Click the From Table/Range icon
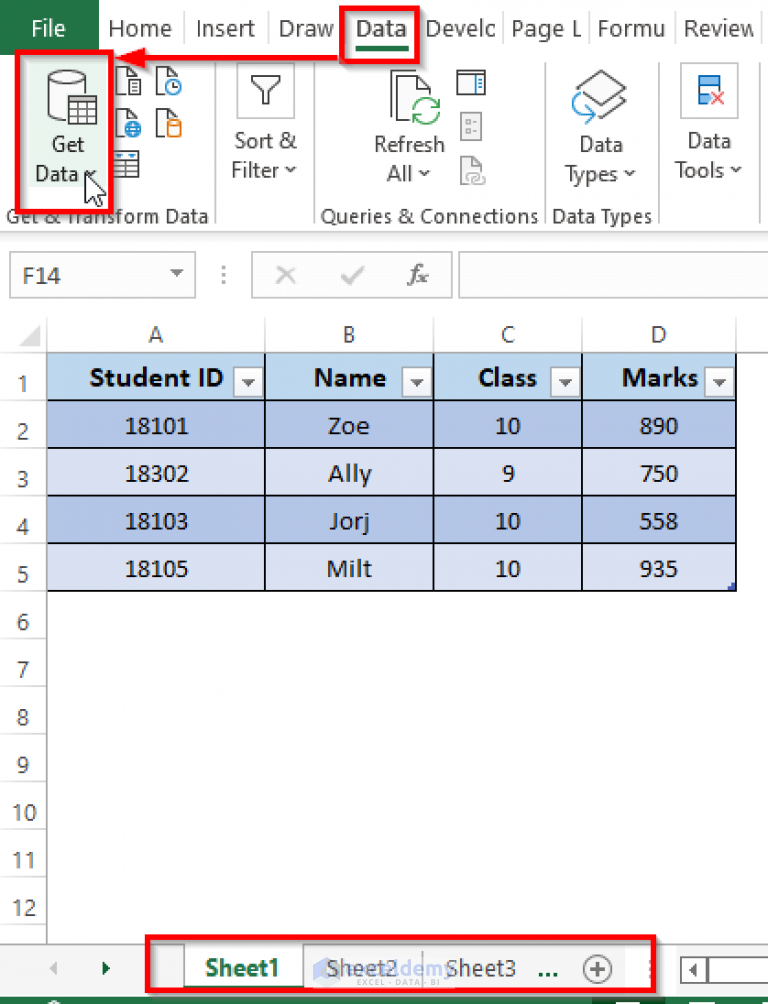768x1004 pixels. [x=128, y=163]
